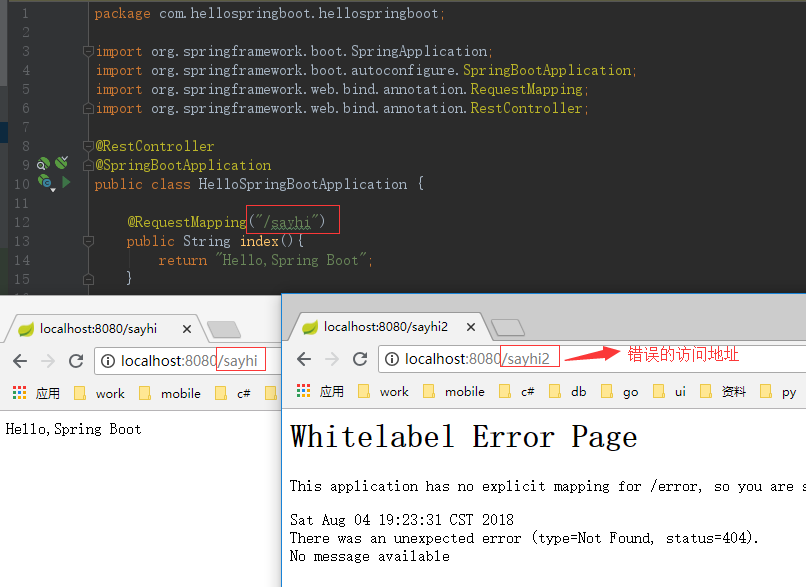Click the Spring bean gutter icon on line 9
The image size is (806, 587).
coord(44,164)
